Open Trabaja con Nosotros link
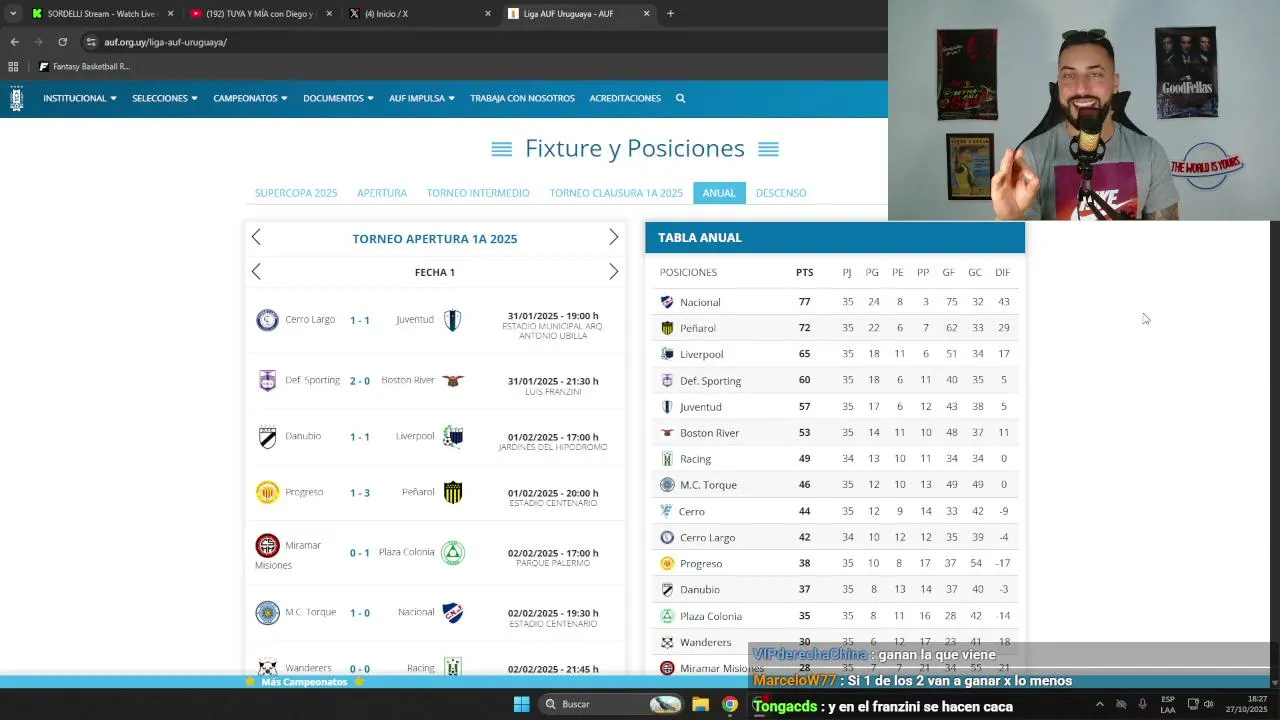Image resolution: width=1280 pixels, height=720 pixels. tap(522, 98)
